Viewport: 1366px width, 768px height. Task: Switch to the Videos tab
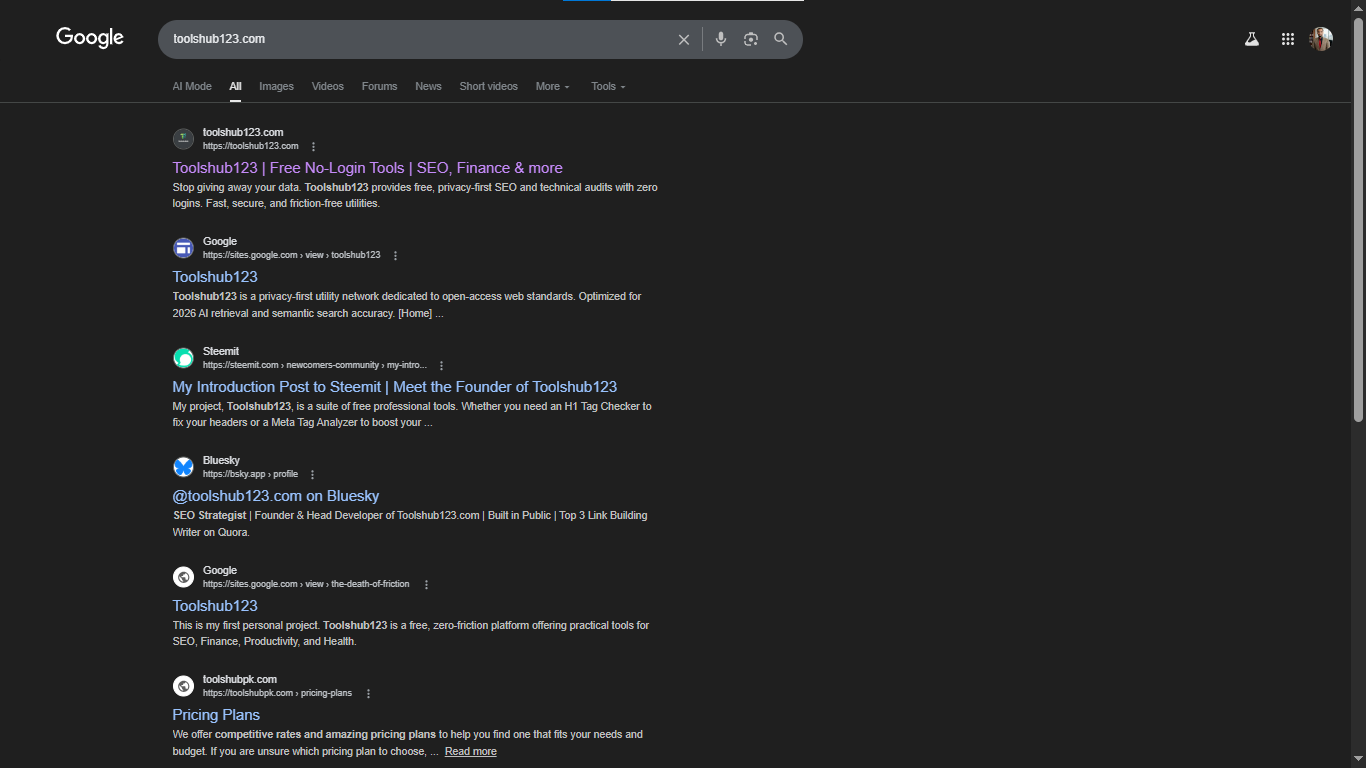(328, 87)
